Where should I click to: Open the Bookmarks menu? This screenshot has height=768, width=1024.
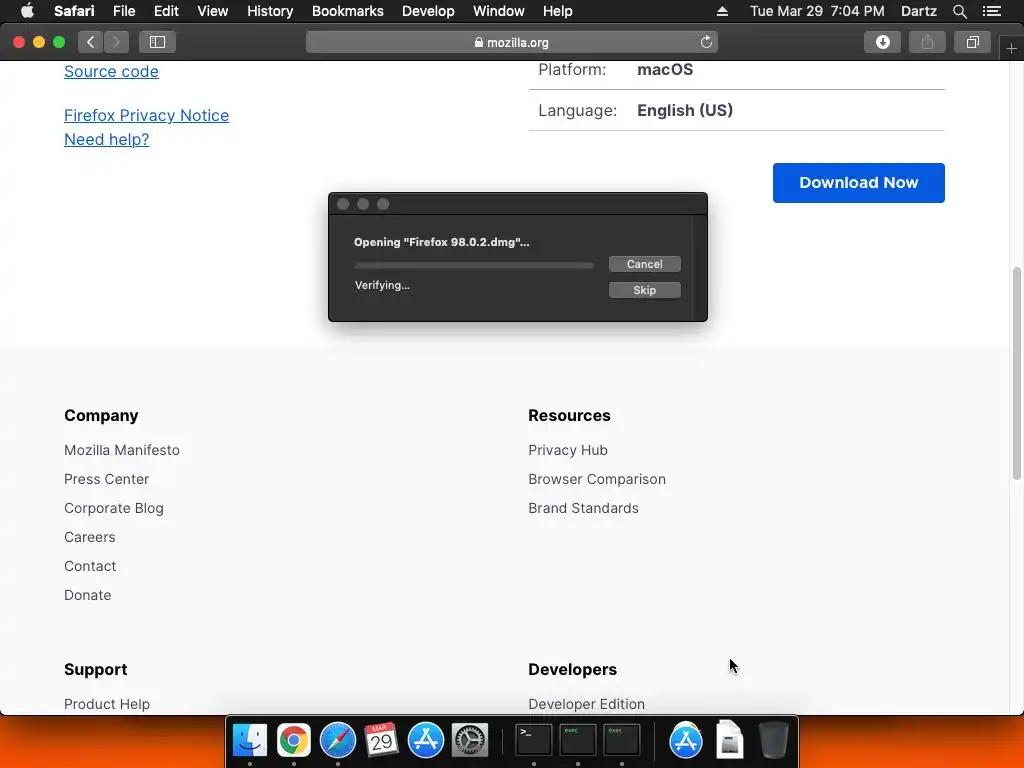coord(347,11)
